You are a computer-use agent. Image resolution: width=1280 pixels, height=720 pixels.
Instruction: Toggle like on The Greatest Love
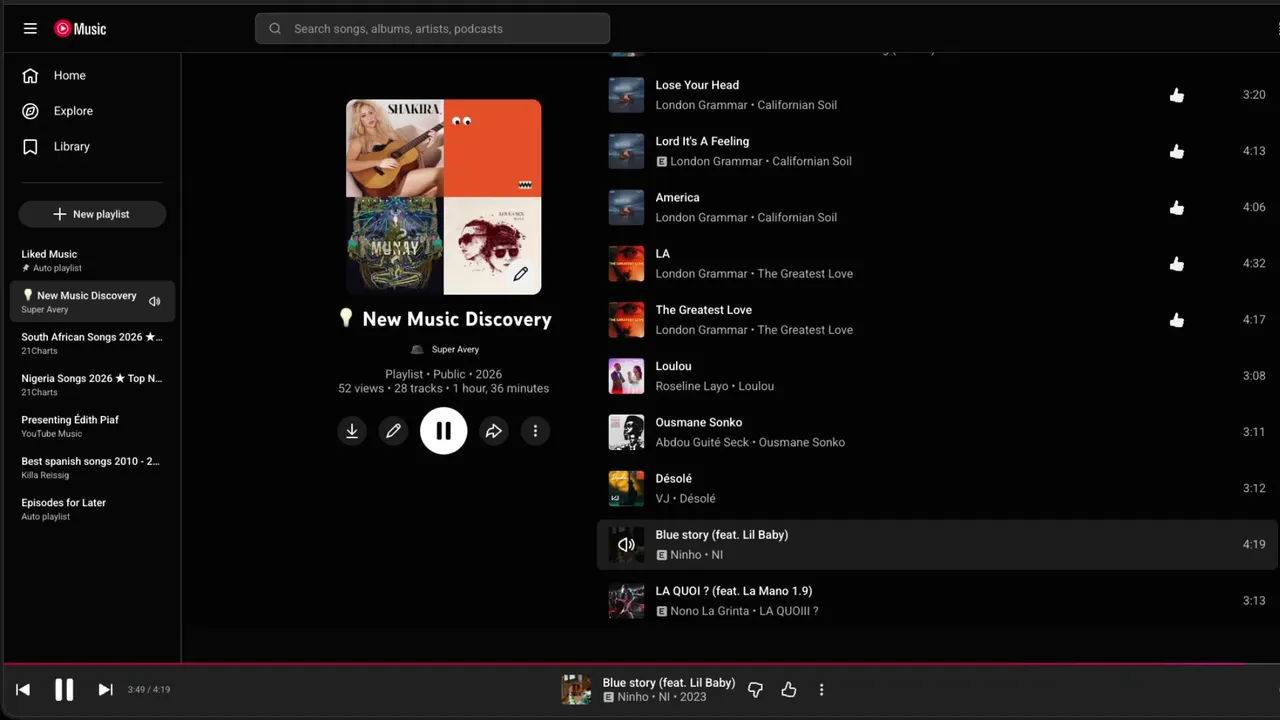1177,320
